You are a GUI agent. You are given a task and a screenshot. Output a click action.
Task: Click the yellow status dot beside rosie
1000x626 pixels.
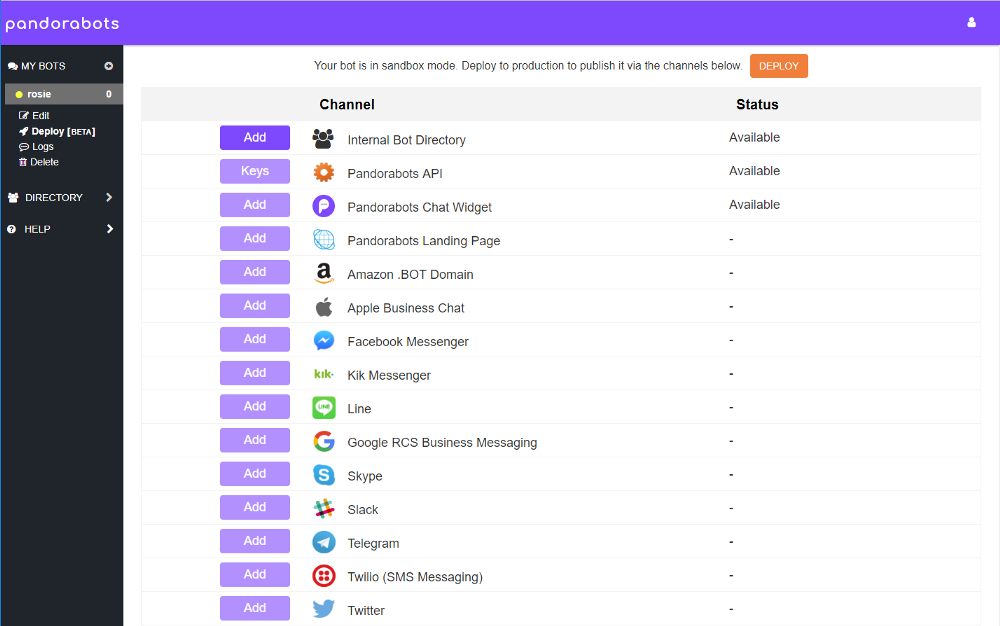pyautogui.click(x=19, y=94)
